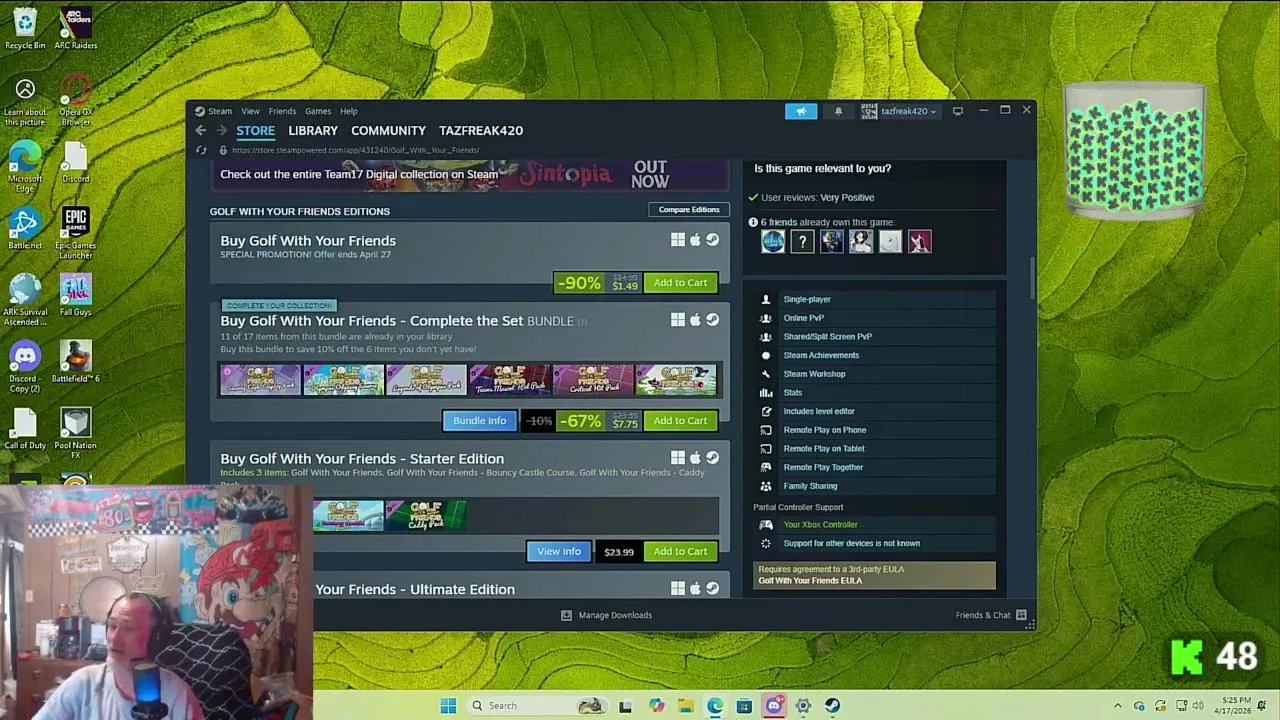Switch to the STORE tab
The image size is (1280, 720).
255,131
